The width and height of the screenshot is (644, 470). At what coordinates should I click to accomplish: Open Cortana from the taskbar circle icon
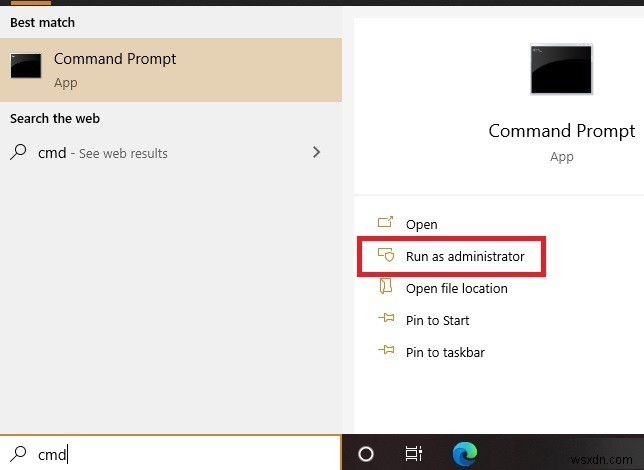366,454
